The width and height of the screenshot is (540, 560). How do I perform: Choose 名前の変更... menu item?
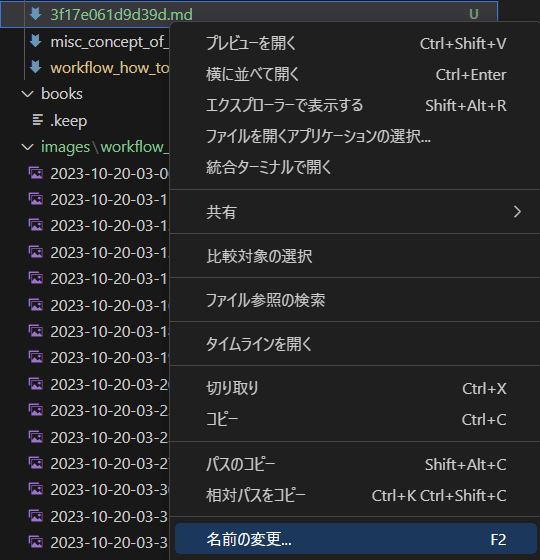coord(356,539)
